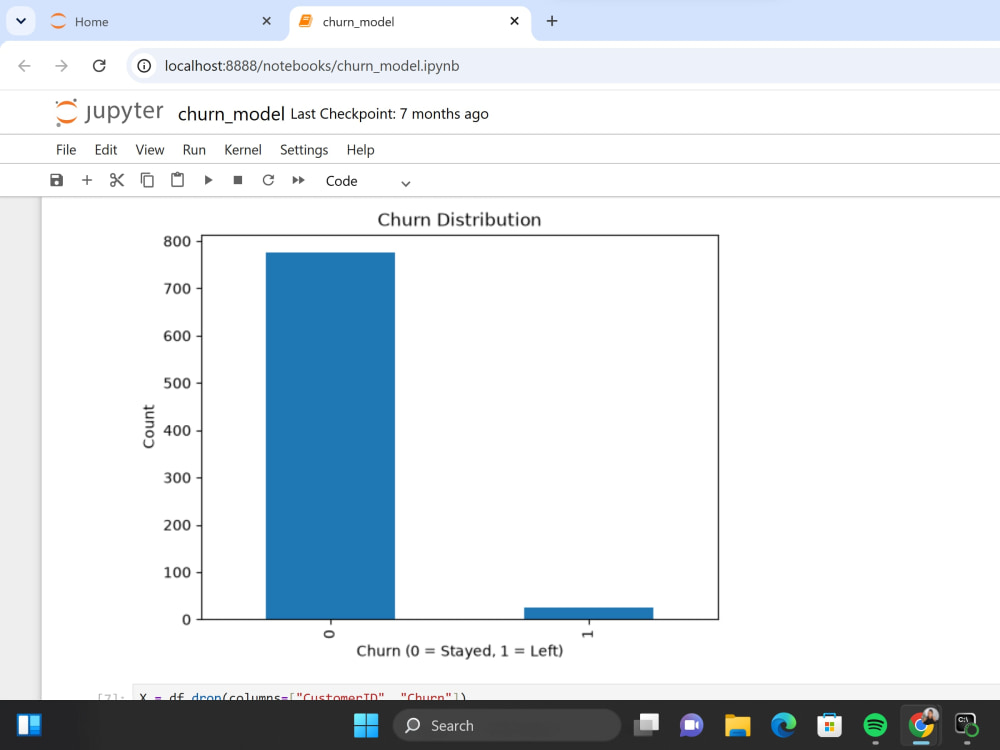Viewport: 1000px width, 750px height.
Task: Click the Last Checkpoint text
Action: pyautogui.click(x=389, y=114)
